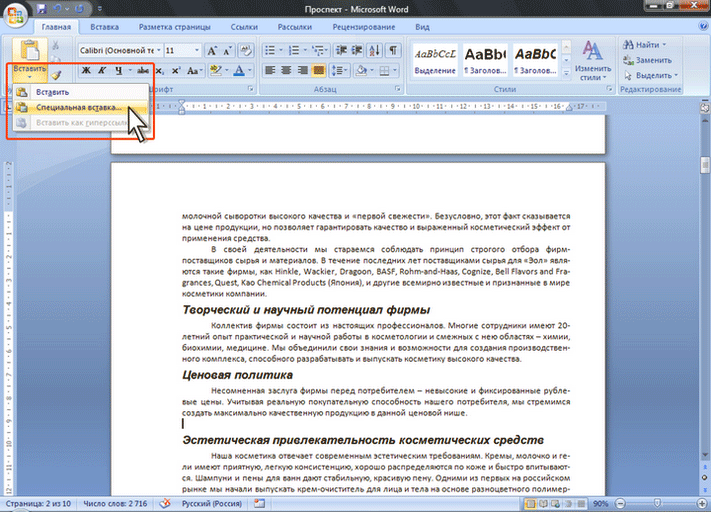This screenshot has height=512, width=711.
Task: Open Change Case Aa dropdown
Action: click(194, 70)
